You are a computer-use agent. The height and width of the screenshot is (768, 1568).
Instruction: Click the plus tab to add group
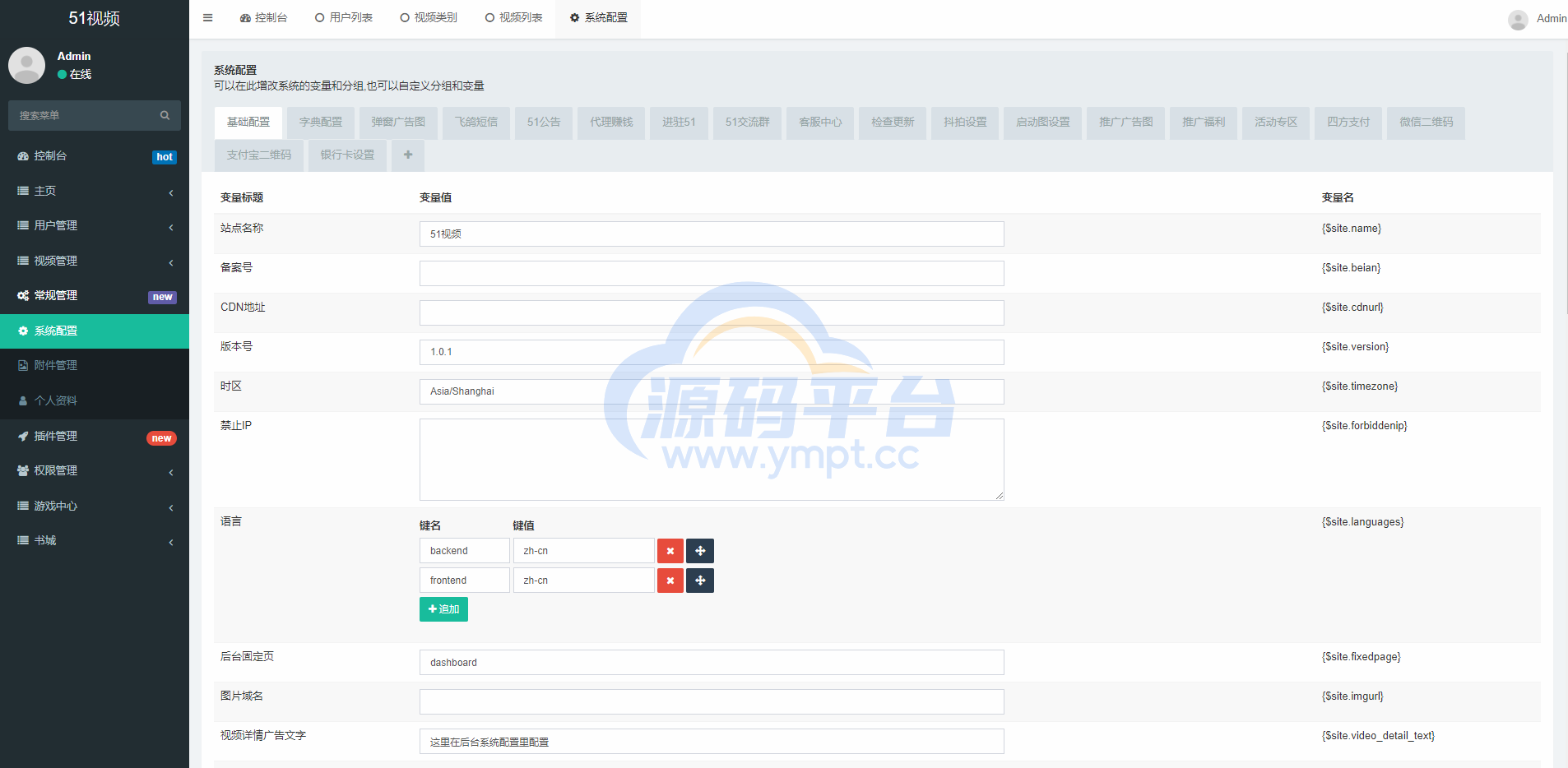tap(408, 155)
